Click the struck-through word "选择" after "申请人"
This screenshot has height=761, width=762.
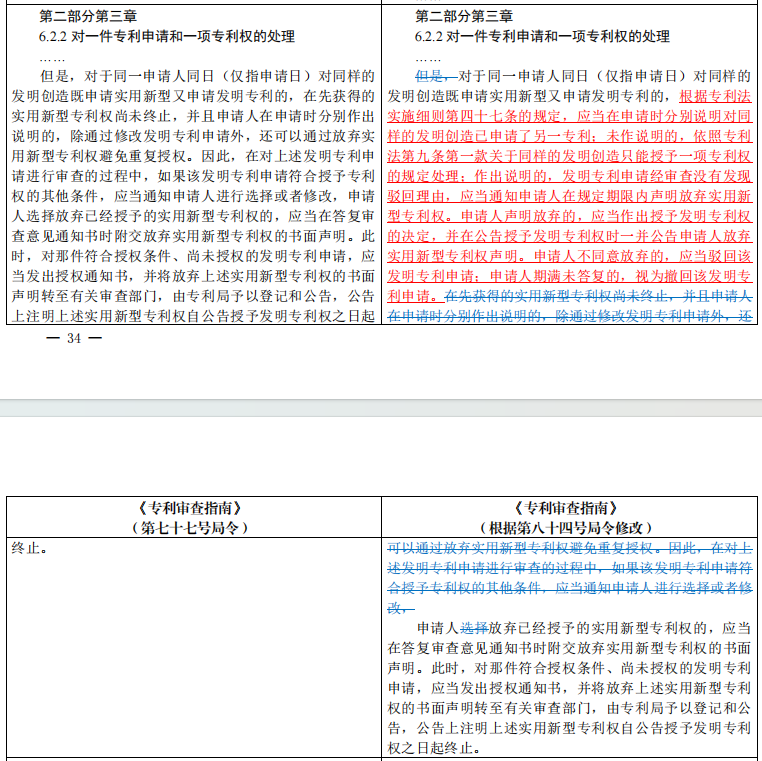click(474, 628)
